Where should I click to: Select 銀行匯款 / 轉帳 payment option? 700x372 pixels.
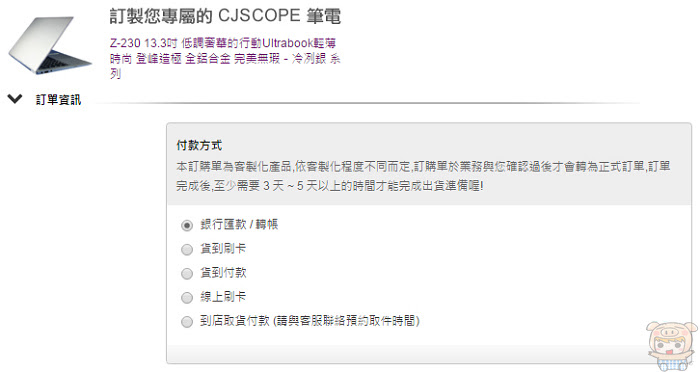(187, 225)
